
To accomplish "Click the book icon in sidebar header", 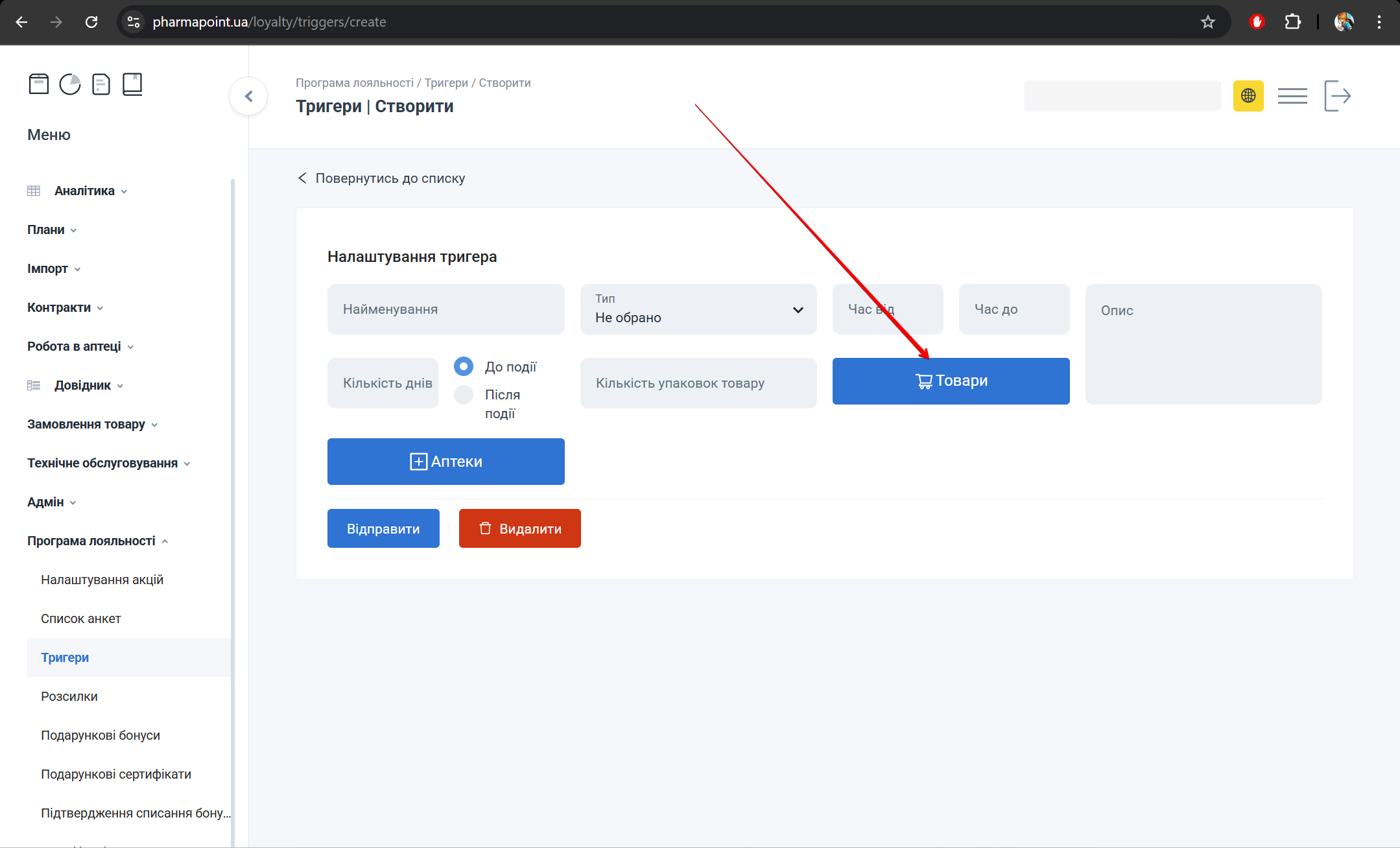I will point(132,84).
